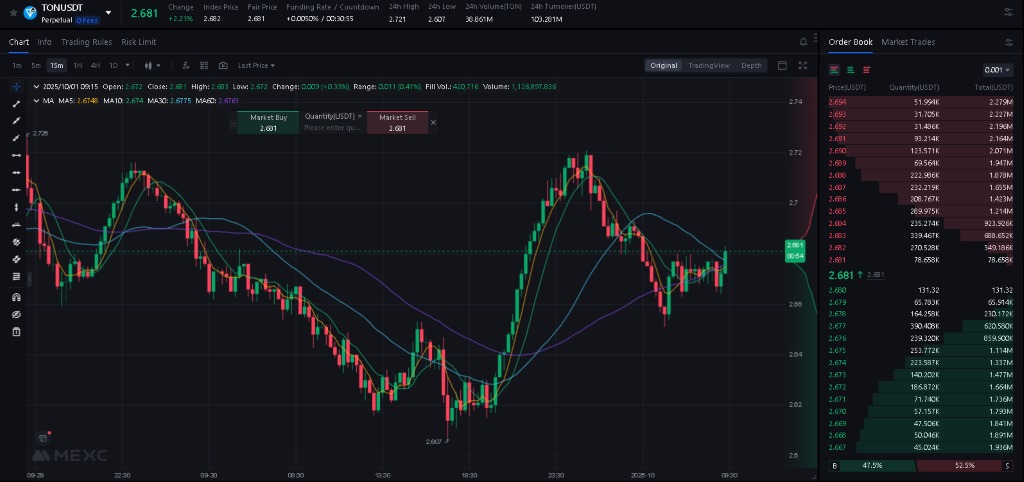Open the TONUSDT pair selector dropdown arrow

click(x=108, y=13)
